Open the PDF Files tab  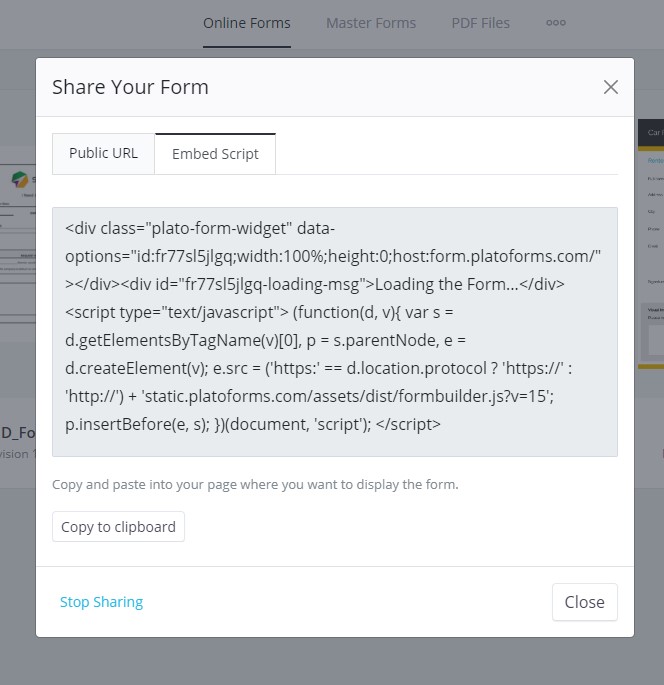pyautogui.click(x=479, y=23)
